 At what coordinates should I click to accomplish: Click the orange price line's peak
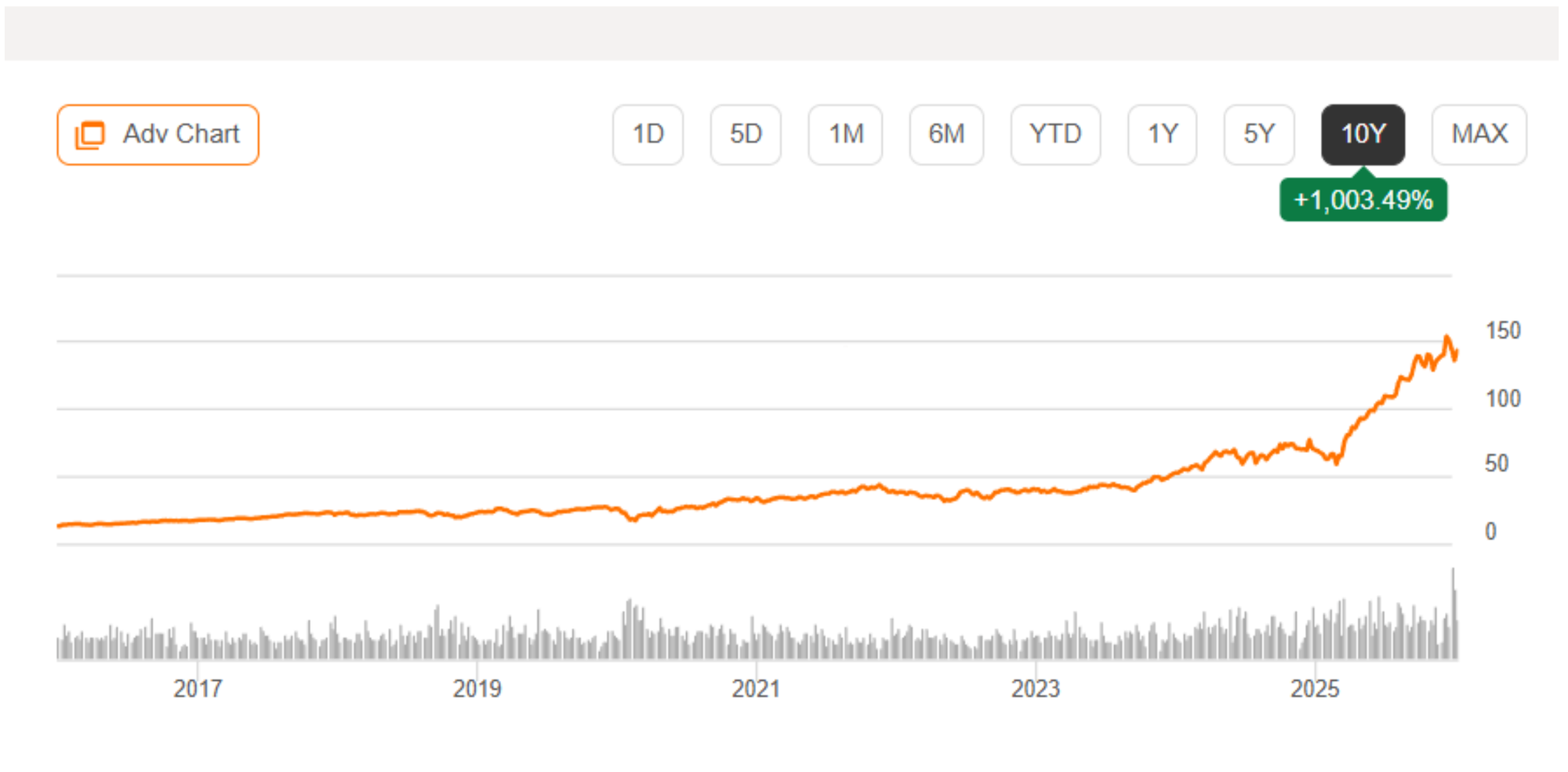coord(1446,338)
